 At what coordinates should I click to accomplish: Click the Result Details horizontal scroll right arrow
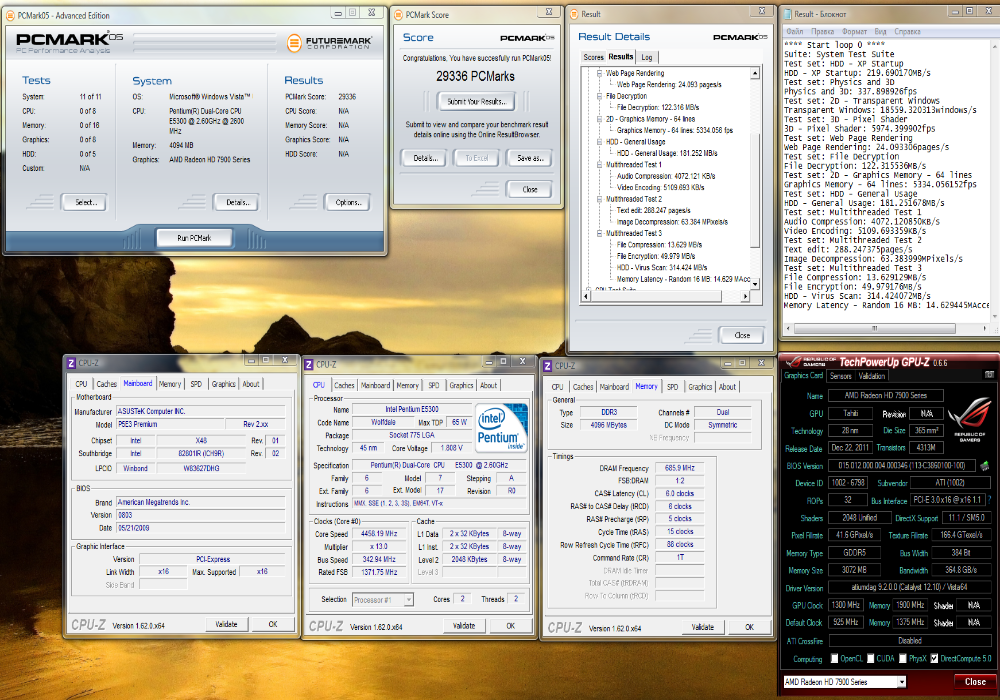[745, 296]
